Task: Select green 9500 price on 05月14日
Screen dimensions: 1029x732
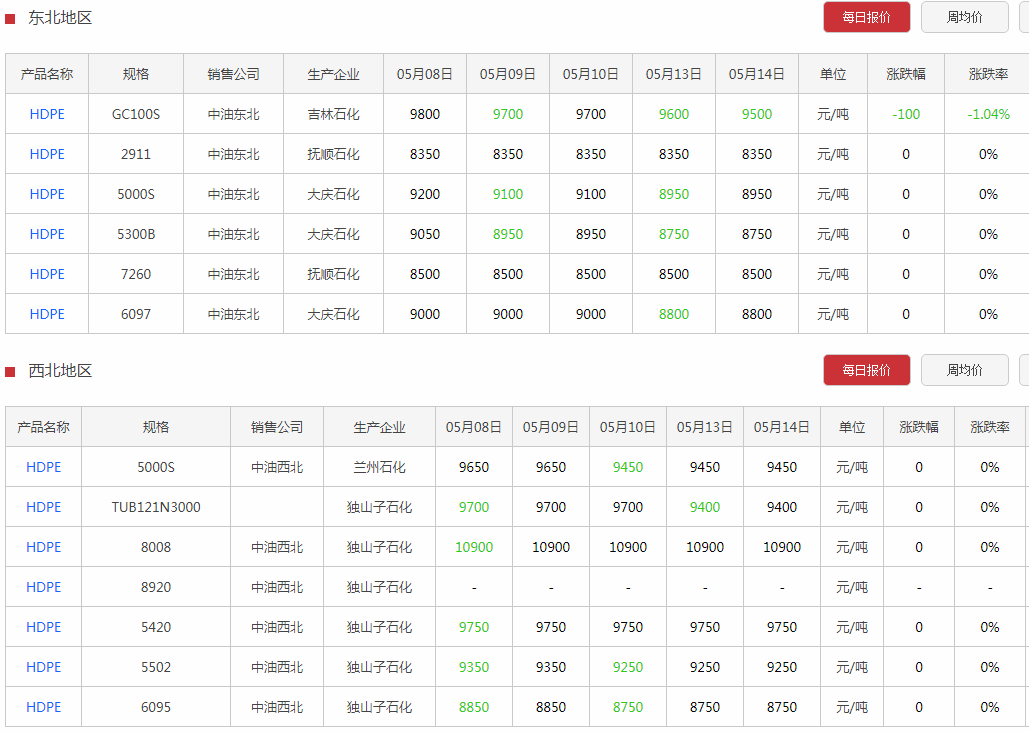Action: pos(757,114)
